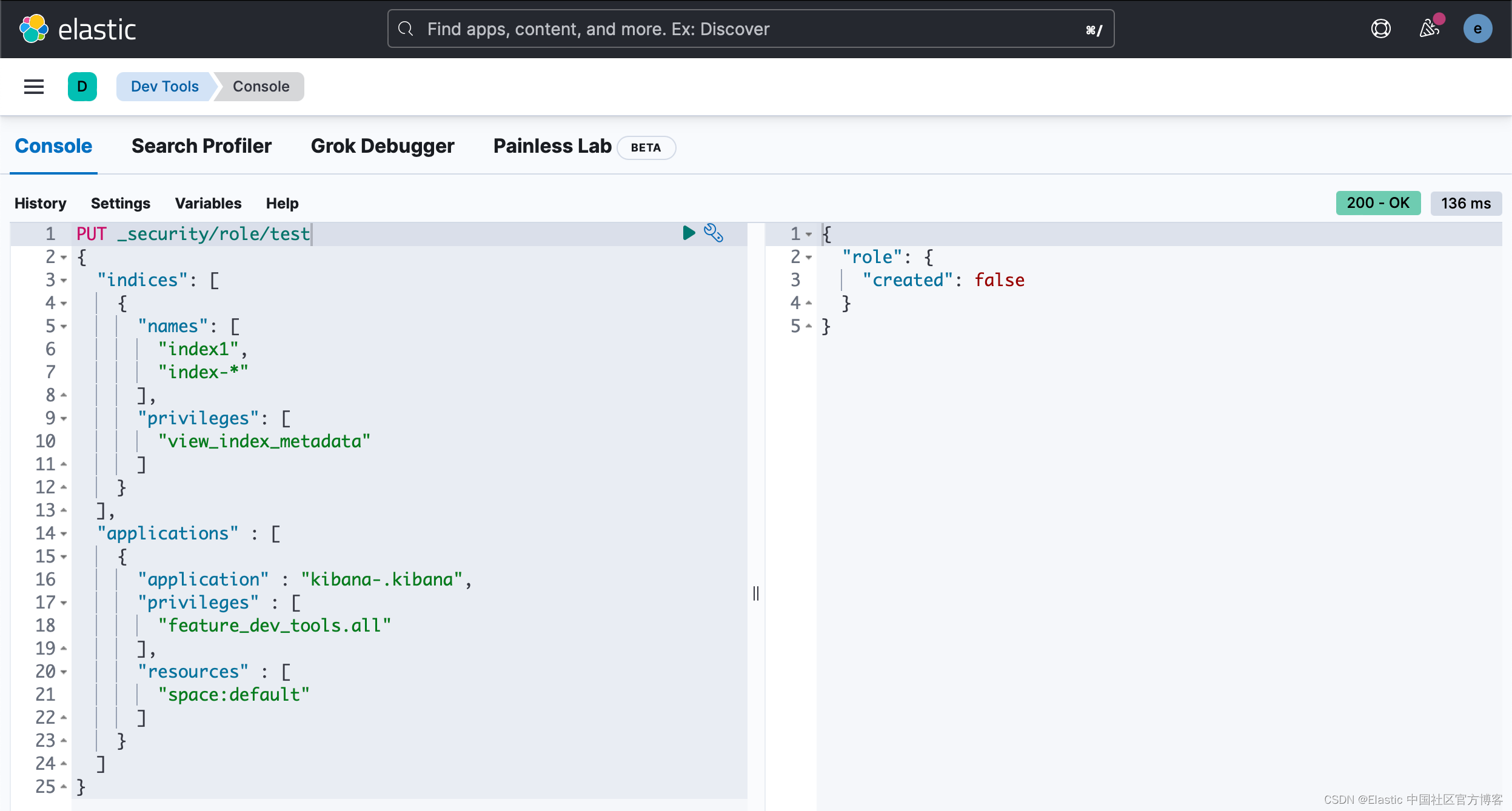The width and height of the screenshot is (1512, 811).
Task: Collapse the "applications" array fold arrow
Action: (x=64, y=534)
